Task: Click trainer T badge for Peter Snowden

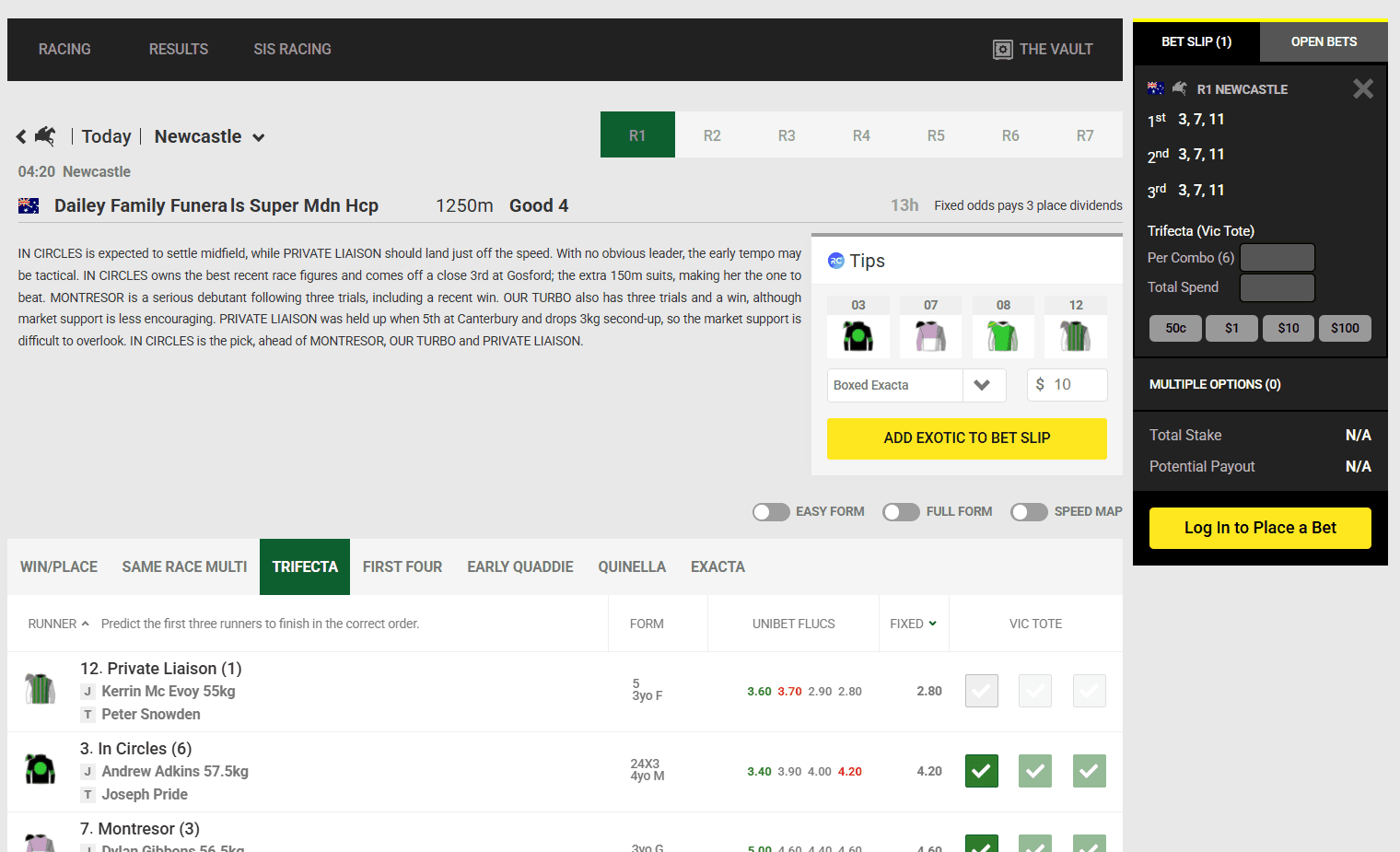Action: (x=87, y=715)
